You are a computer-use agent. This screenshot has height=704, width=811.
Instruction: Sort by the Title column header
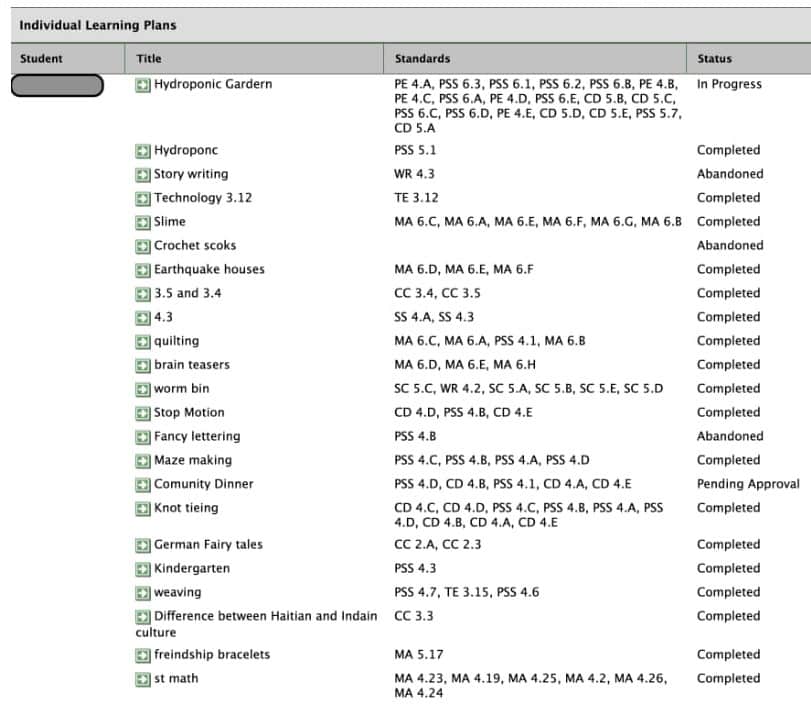click(x=149, y=58)
